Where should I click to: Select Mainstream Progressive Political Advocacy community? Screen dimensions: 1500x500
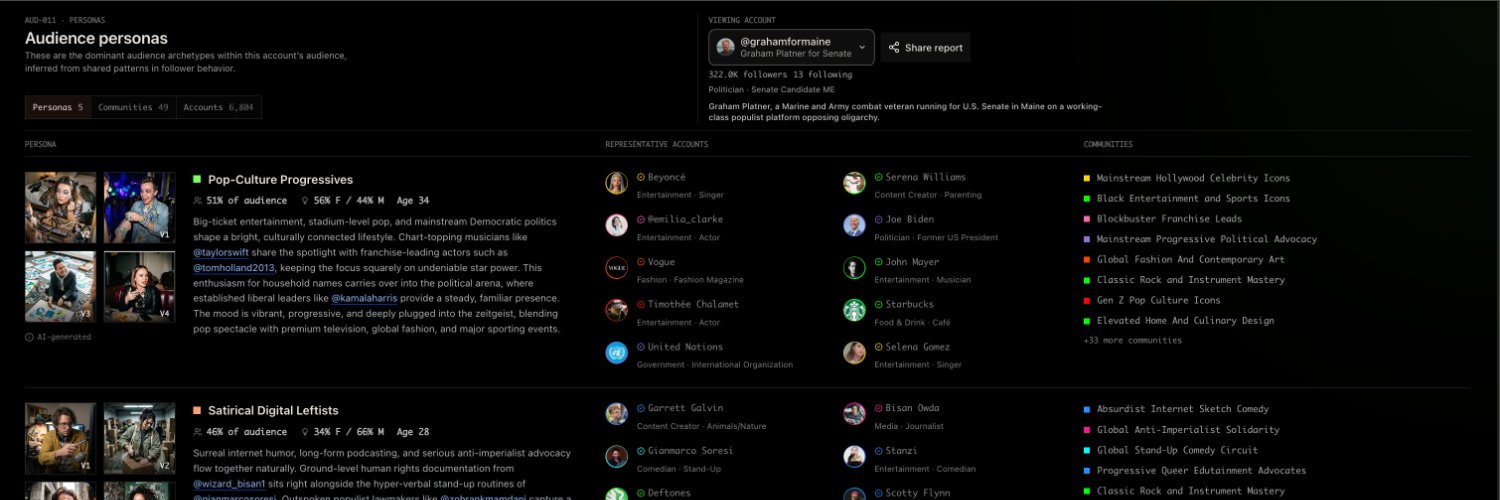pos(1207,239)
